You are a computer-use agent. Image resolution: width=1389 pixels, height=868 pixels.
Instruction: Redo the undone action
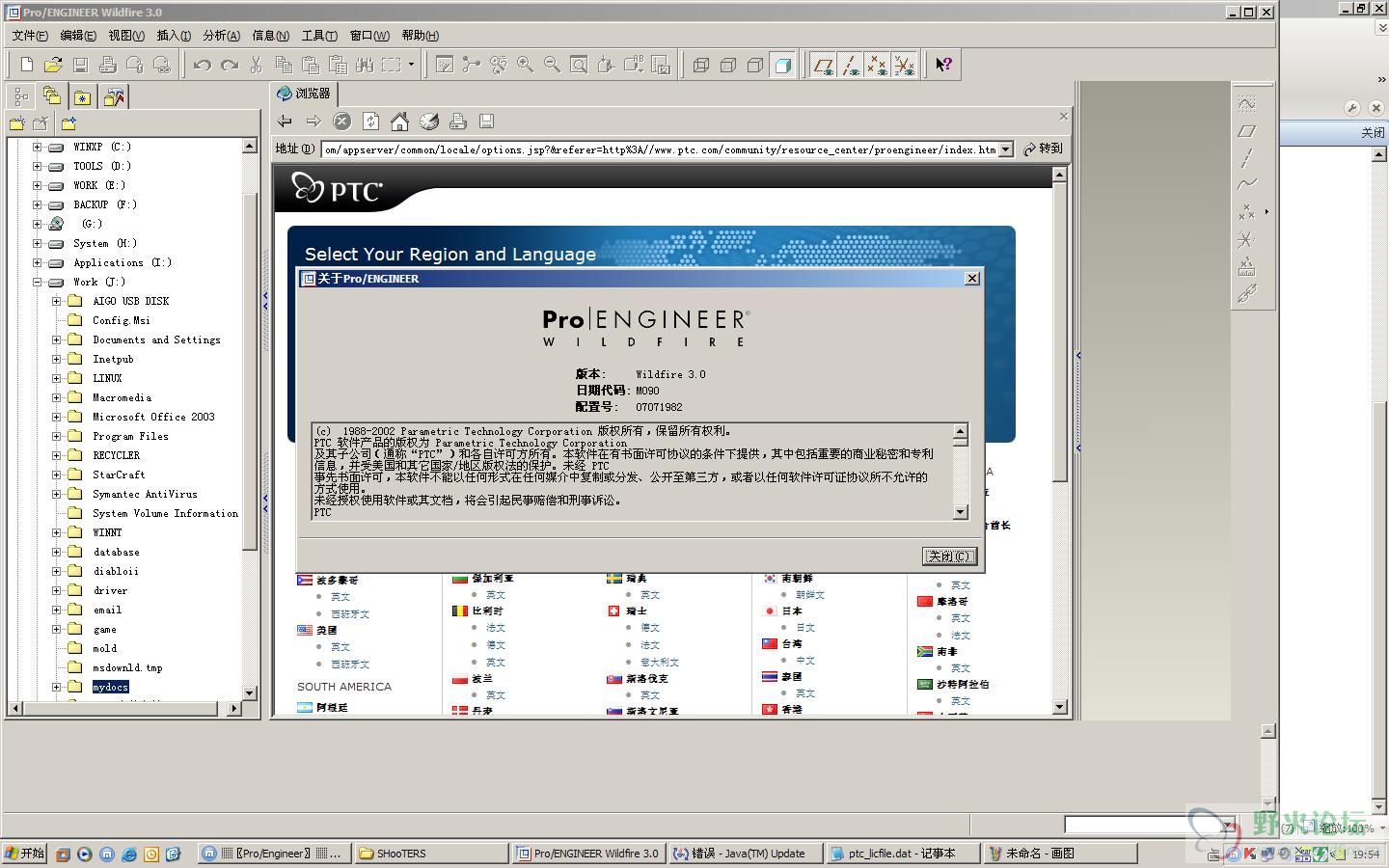tap(230, 65)
